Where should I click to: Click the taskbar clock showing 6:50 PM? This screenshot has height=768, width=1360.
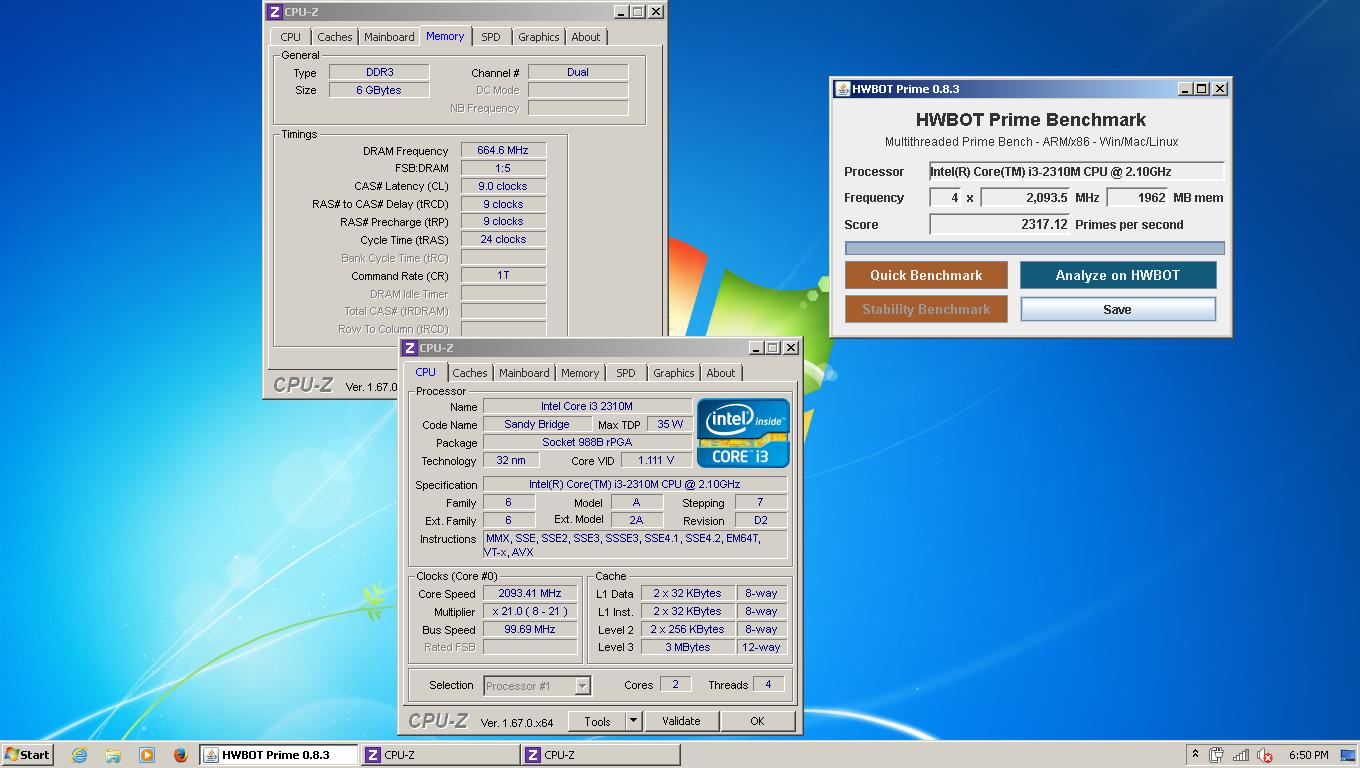click(x=1309, y=755)
